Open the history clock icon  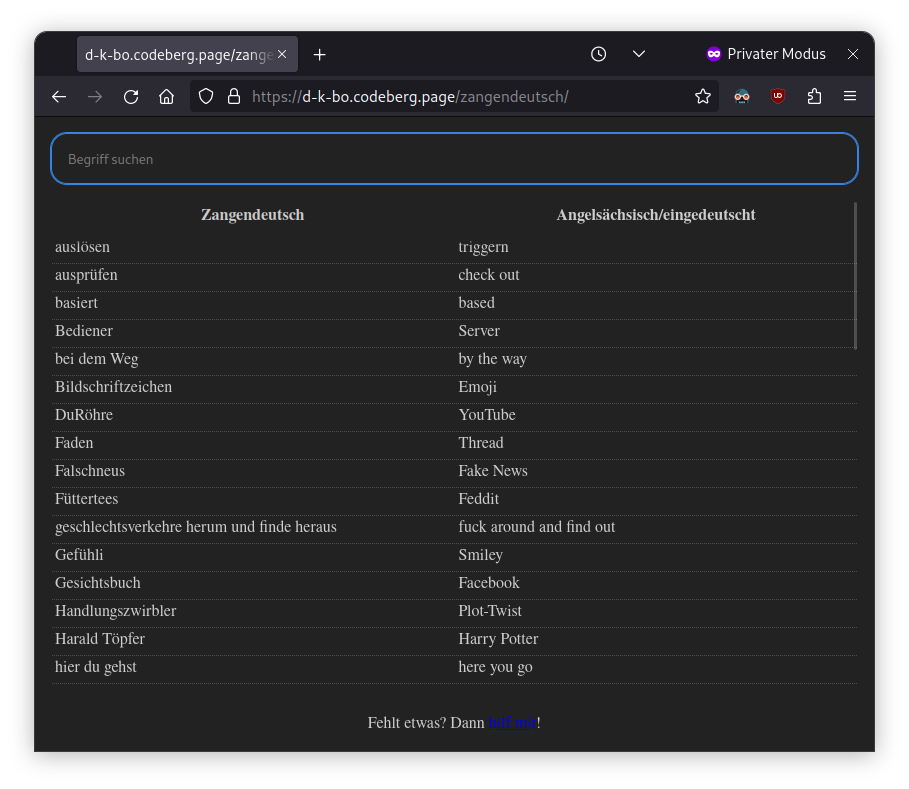click(598, 54)
